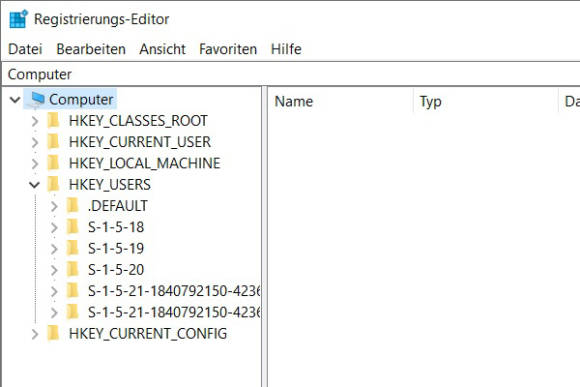Select the Computer label in tree

81,99
